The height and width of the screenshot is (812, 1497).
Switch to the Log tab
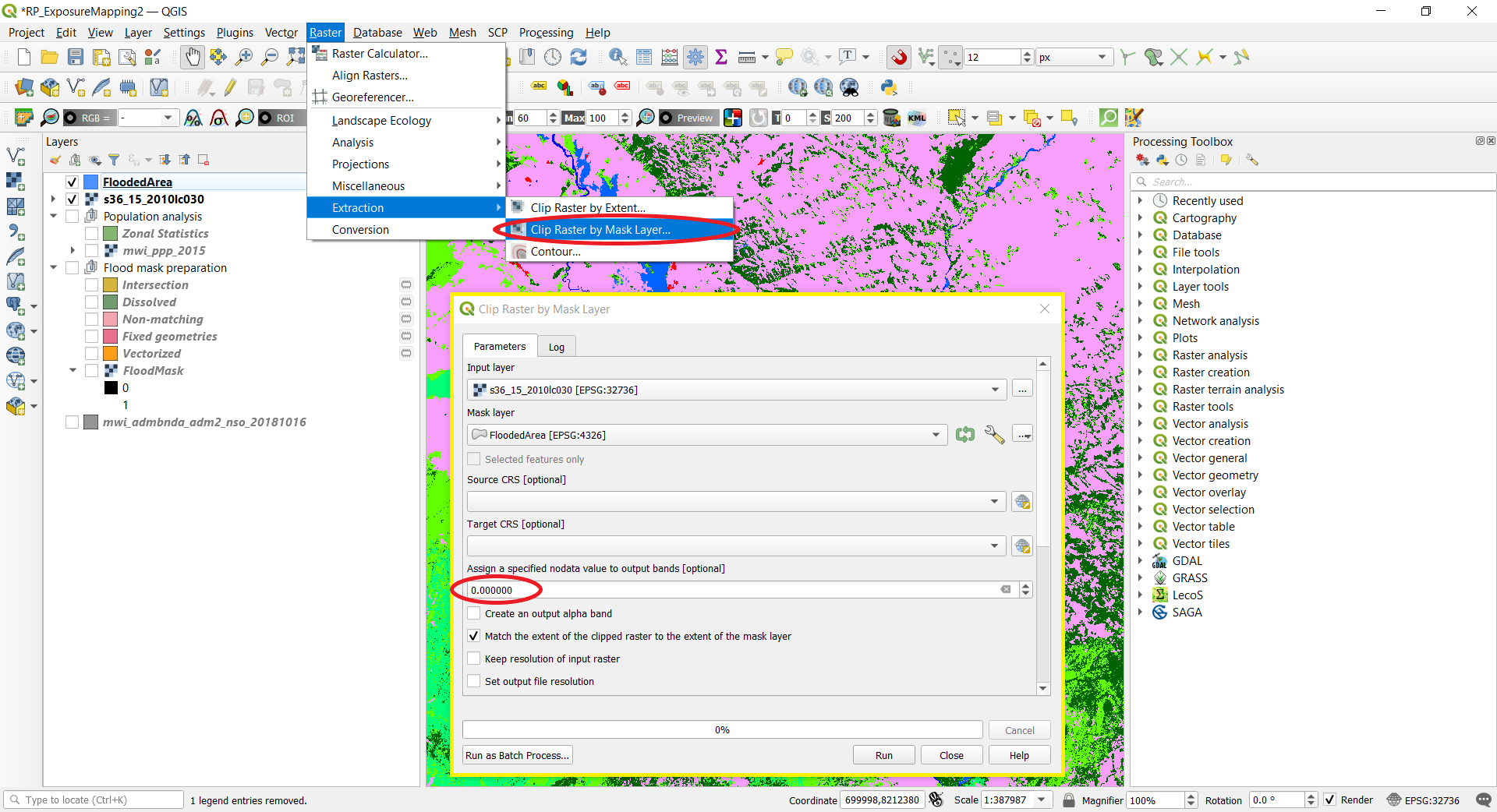[556, 346]
